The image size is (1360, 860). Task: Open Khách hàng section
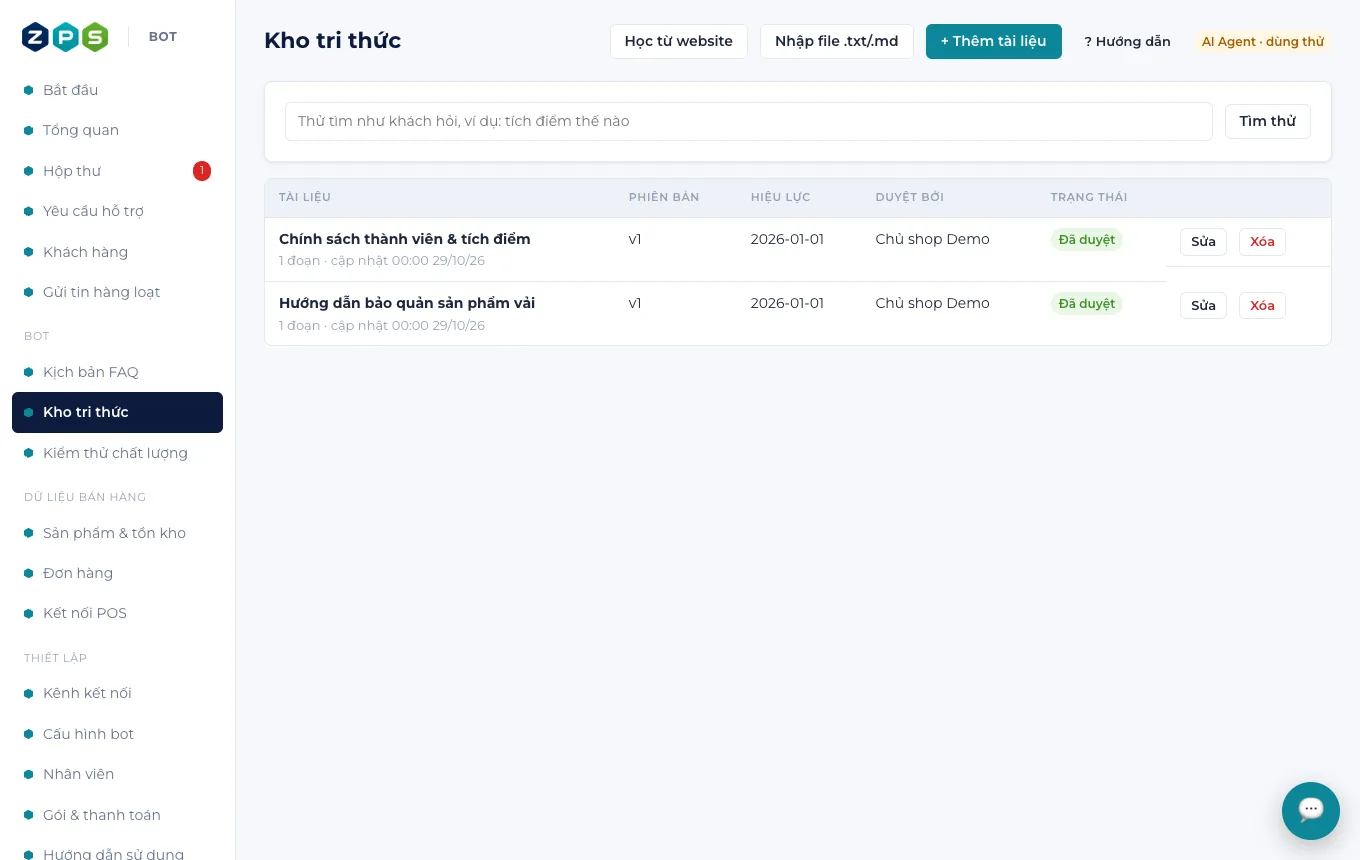pos(117,252)
